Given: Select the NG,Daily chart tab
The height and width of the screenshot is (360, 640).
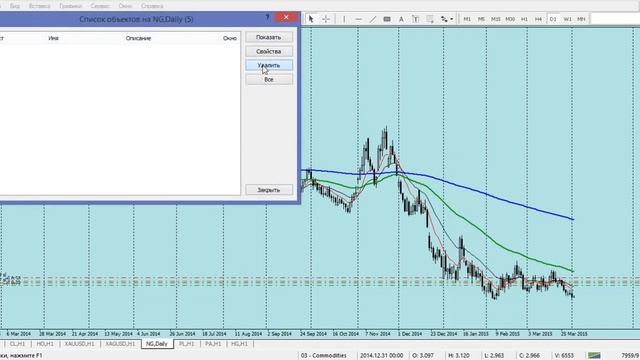Looking at the screenshot, I should [x=157, y=344].
